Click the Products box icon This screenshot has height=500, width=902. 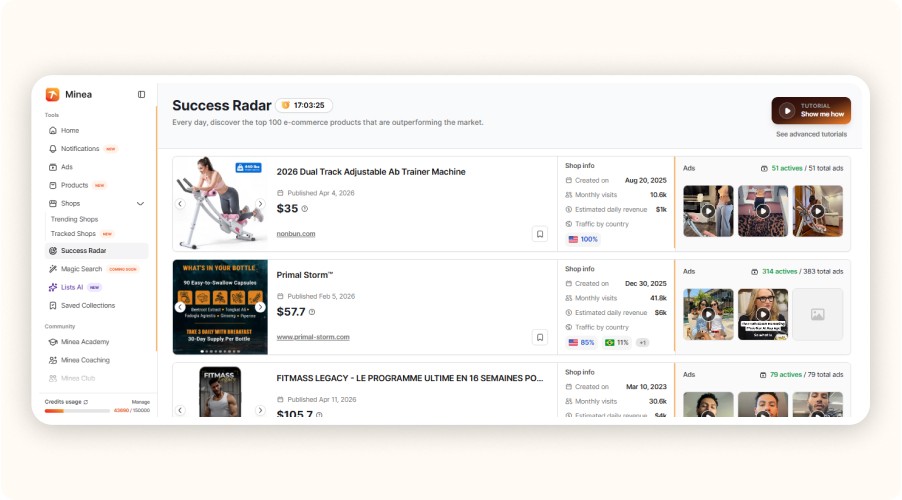tap(53, 185)
